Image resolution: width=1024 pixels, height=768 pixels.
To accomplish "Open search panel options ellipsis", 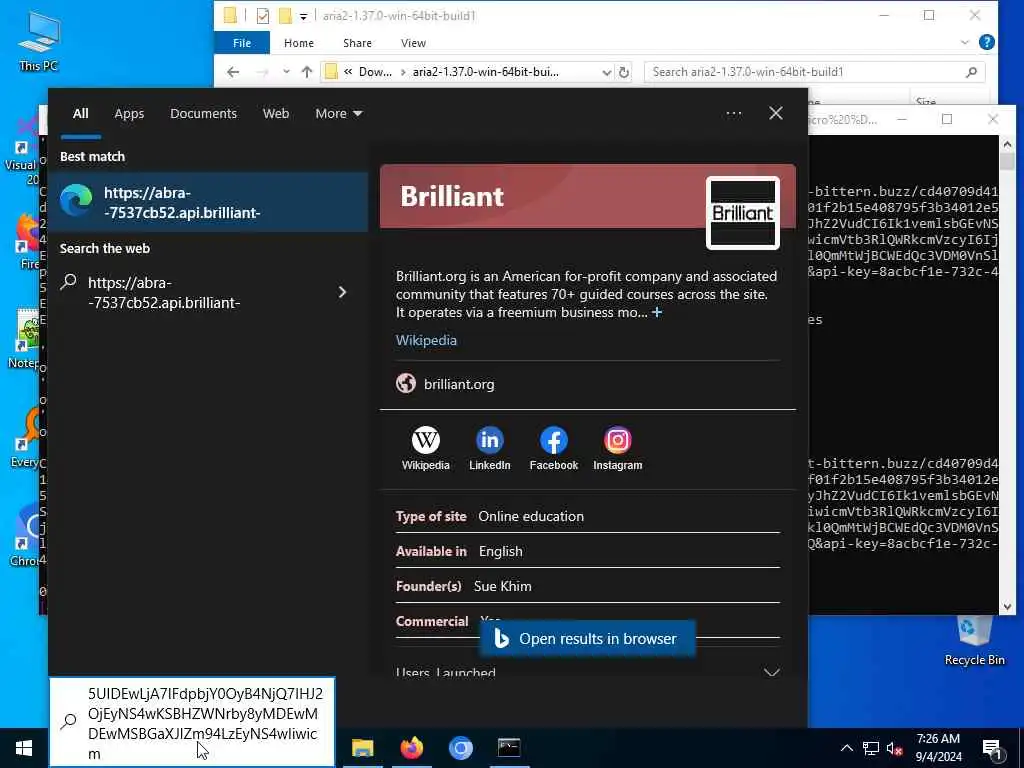I will pyautogui.click(x=733, y=114).
